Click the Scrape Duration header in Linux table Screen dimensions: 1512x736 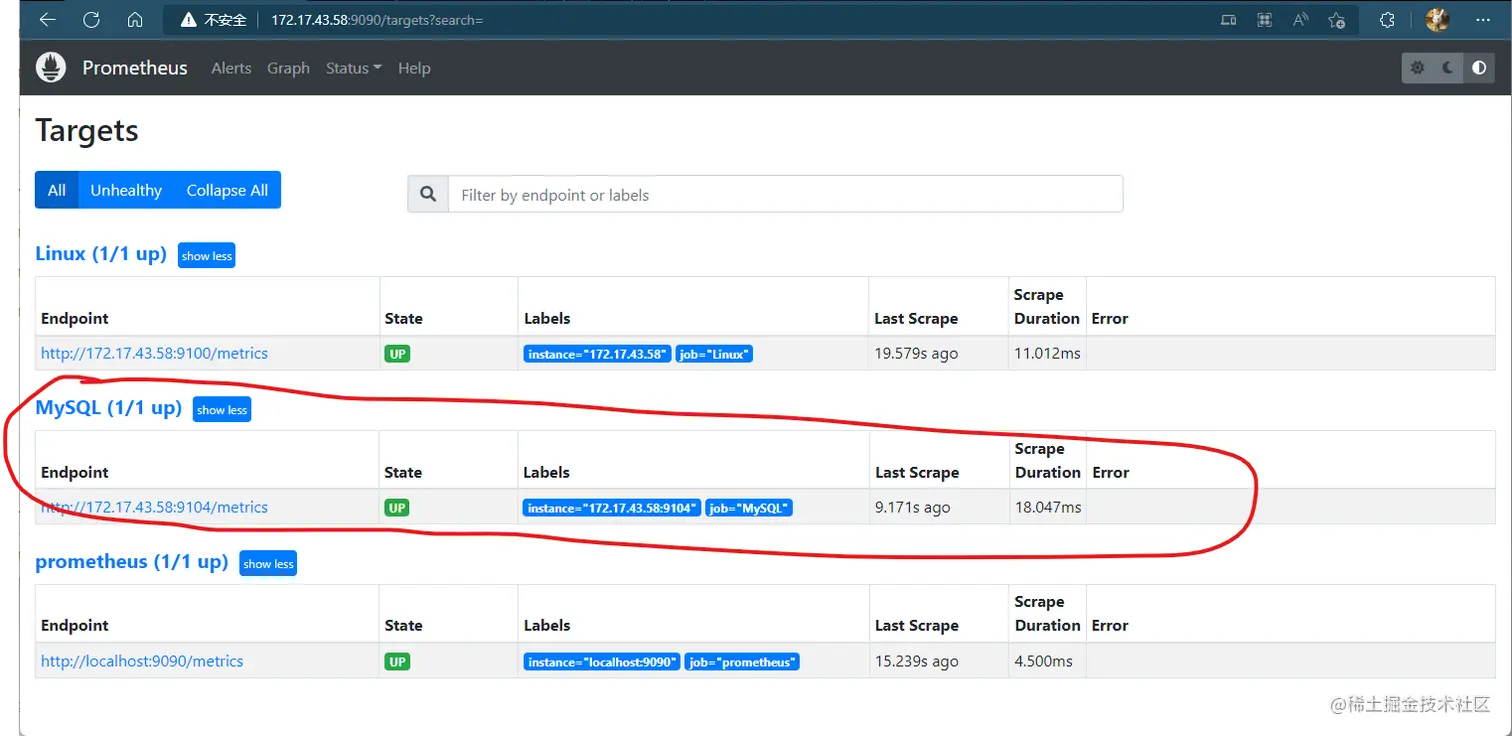pos(1047,306)
